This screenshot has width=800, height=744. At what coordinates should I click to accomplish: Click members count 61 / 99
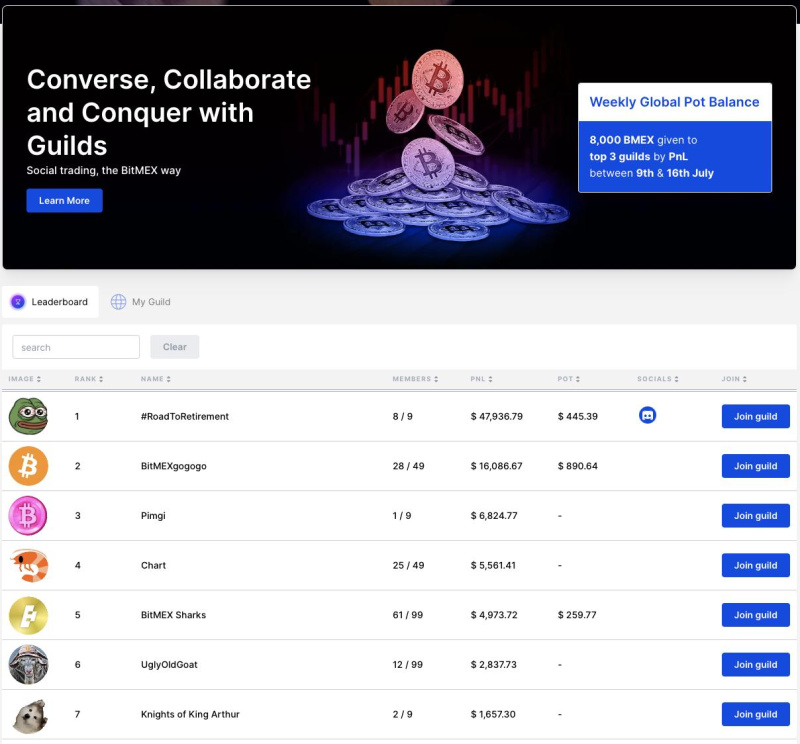click(x=408, y=615)
